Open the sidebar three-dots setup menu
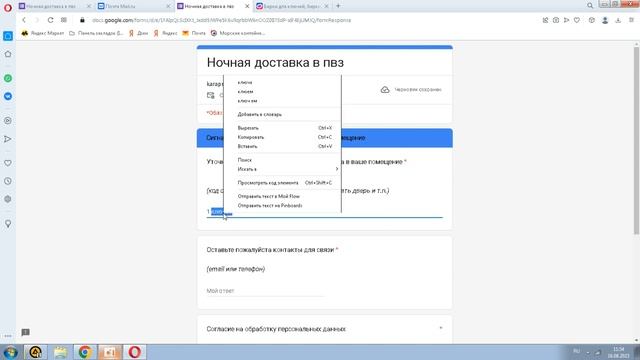The image size is (640, 360). click(x=8, y=336)
